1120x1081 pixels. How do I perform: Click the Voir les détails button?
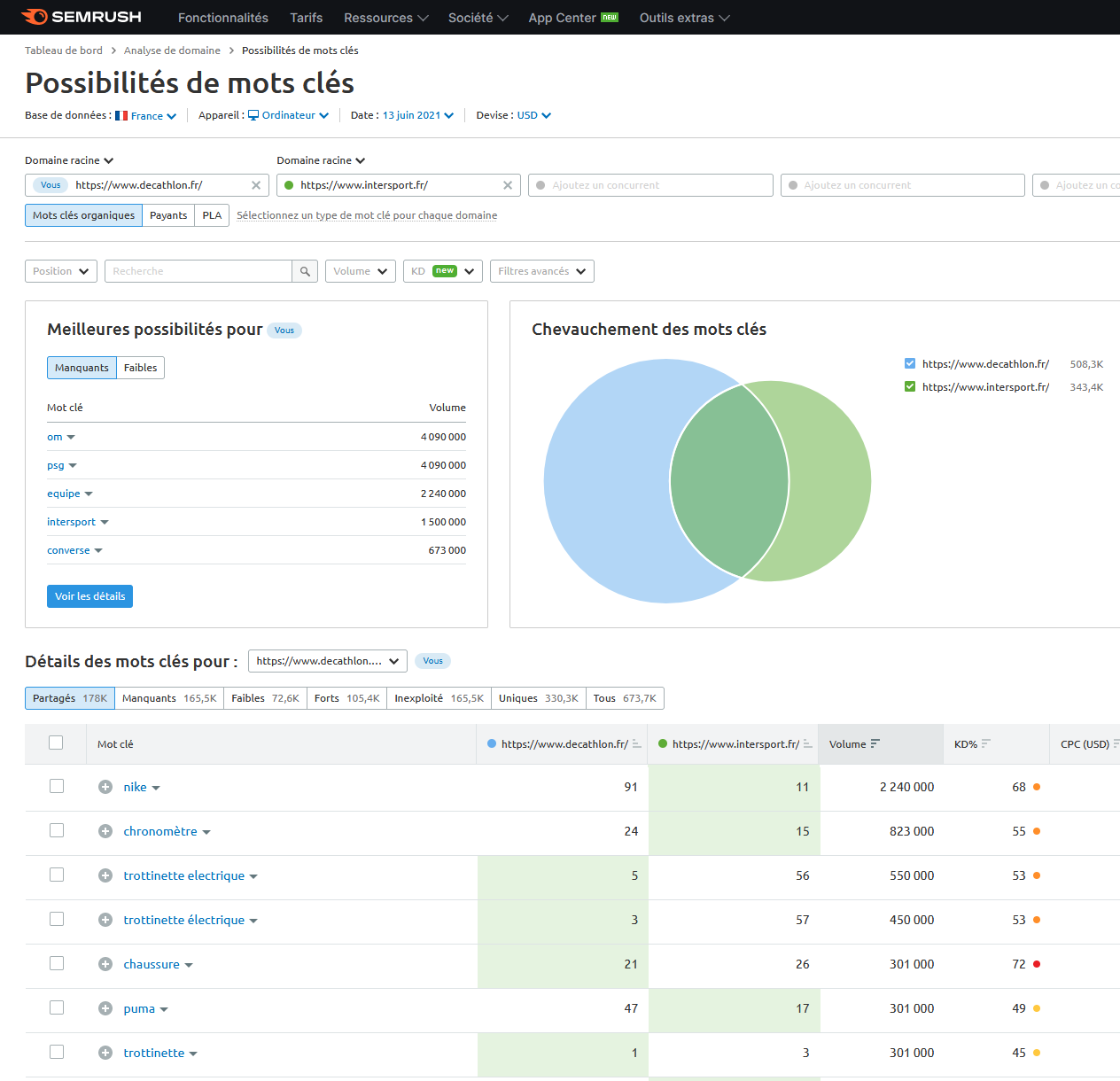[x=89, y=596]
